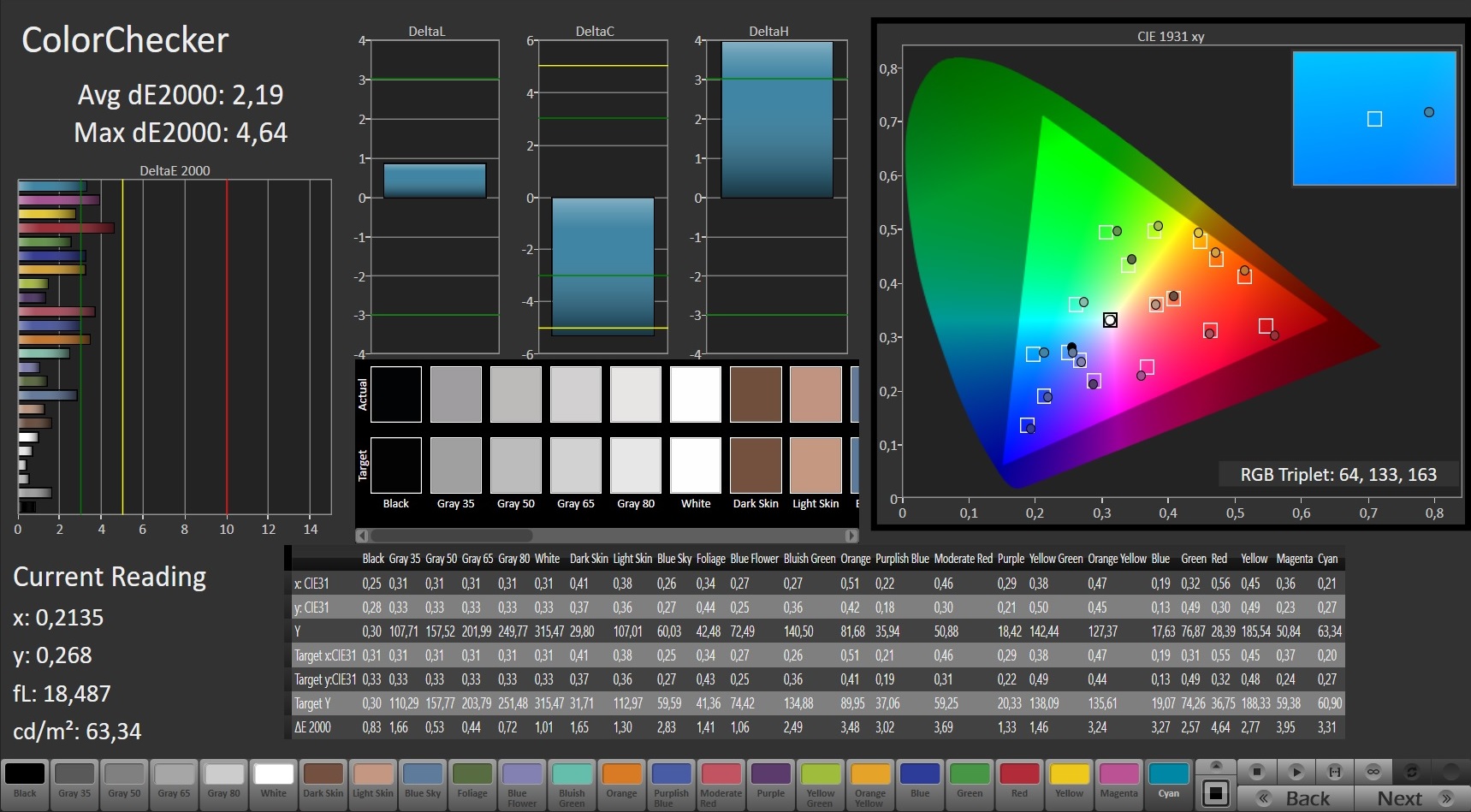Click the Light Skin actual swatch thumbnail
Screen dimensions: 1471x812
coord(816,394)
